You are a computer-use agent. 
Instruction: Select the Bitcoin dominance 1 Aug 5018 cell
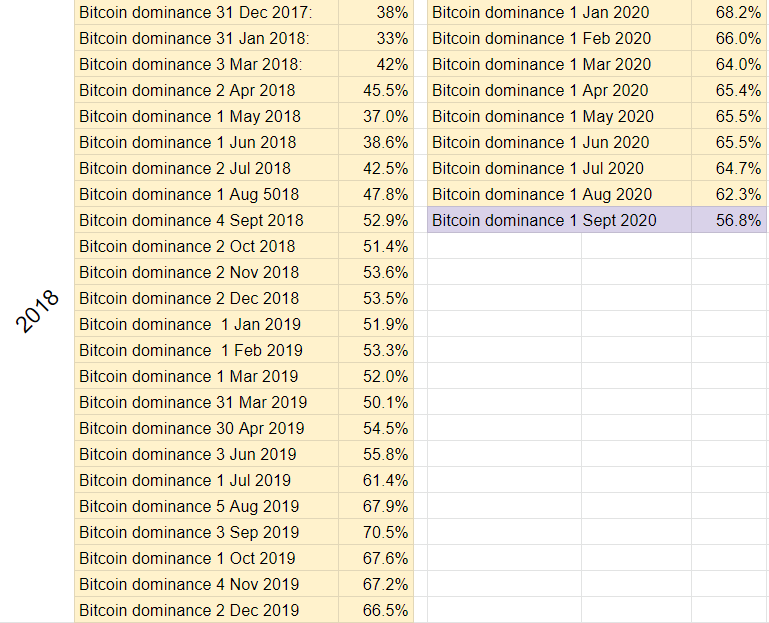tap(206, 194)
